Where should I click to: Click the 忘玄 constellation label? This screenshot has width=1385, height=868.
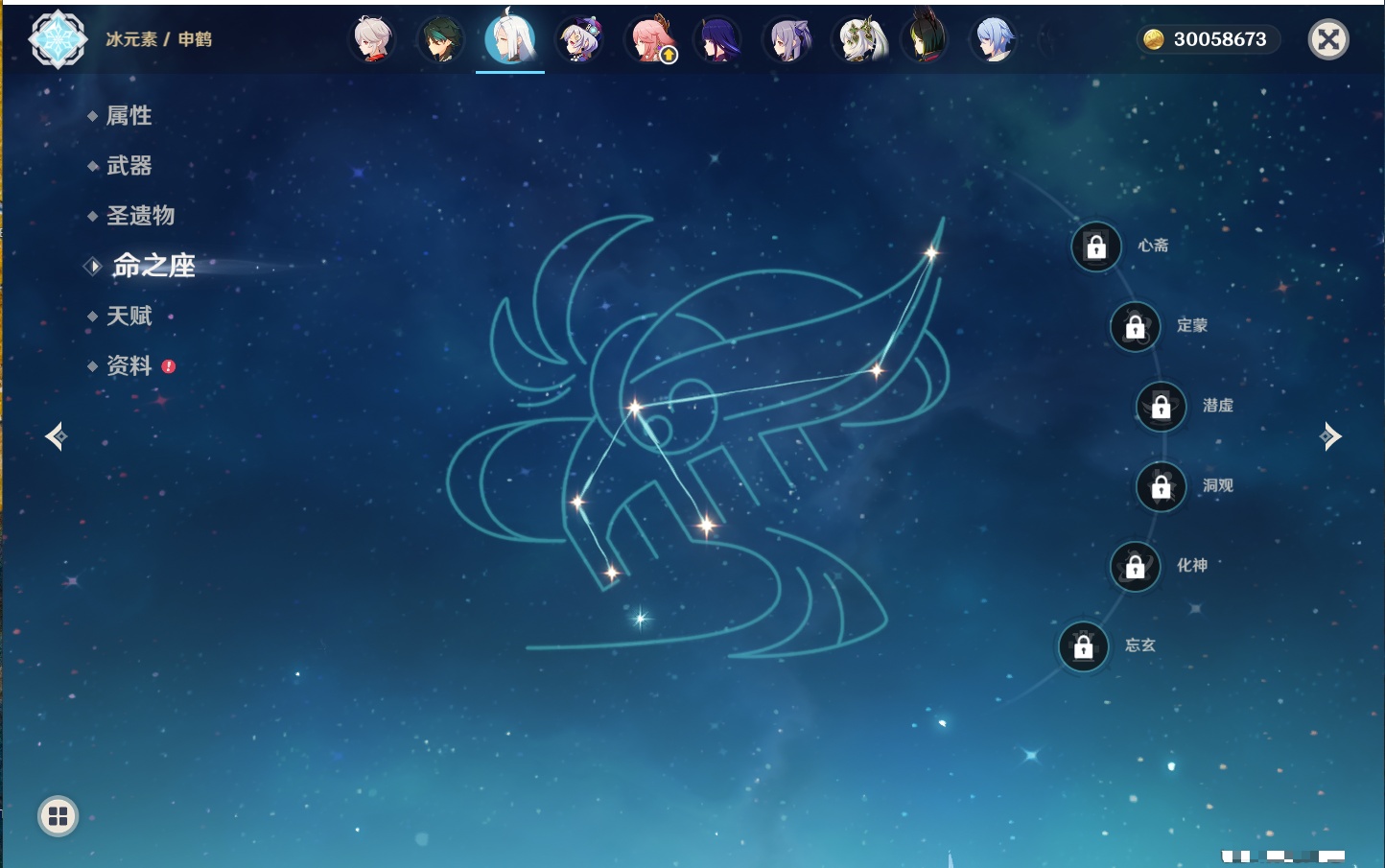1140,645
